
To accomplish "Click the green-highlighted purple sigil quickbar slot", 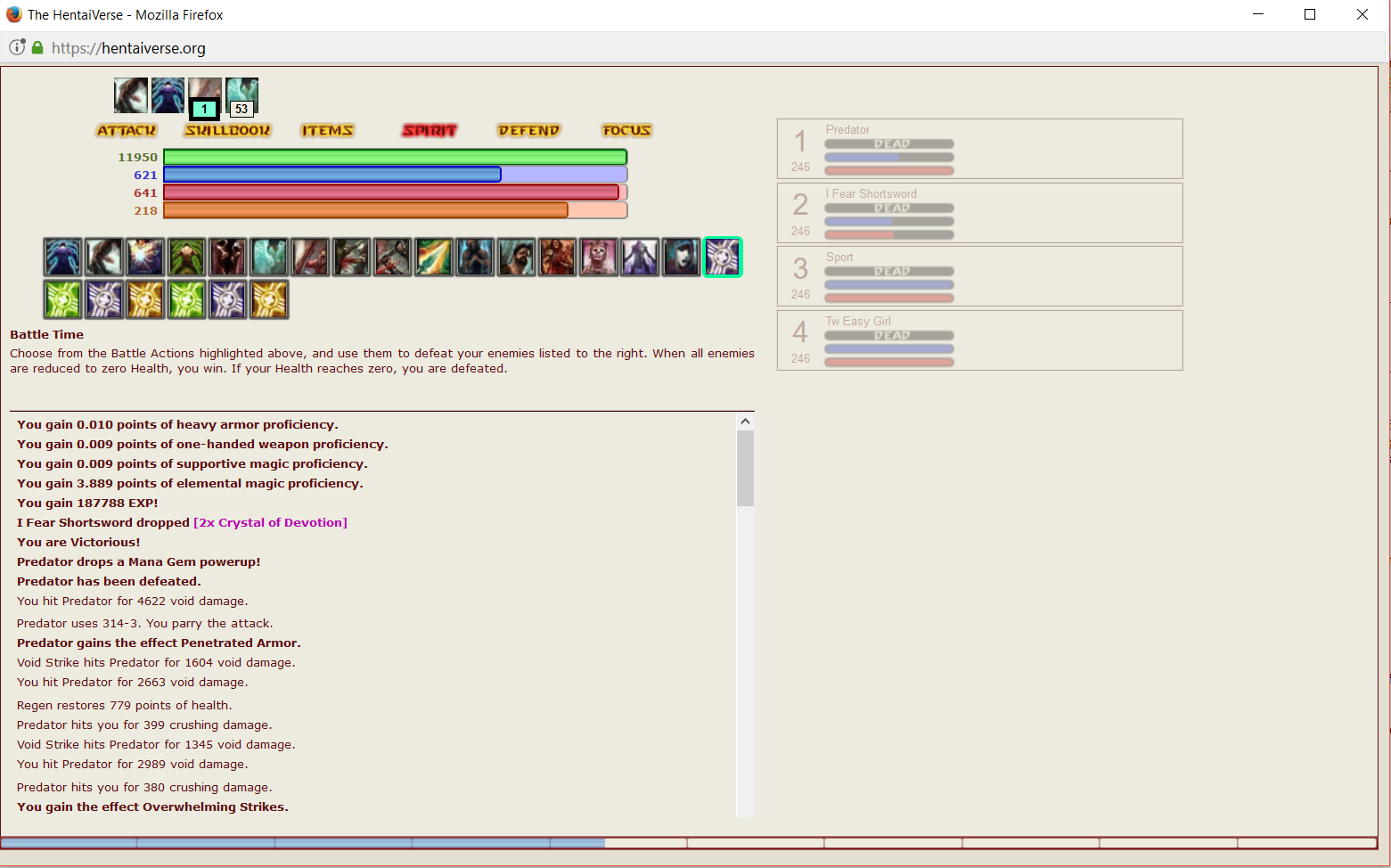I will [x=723, y=258].
